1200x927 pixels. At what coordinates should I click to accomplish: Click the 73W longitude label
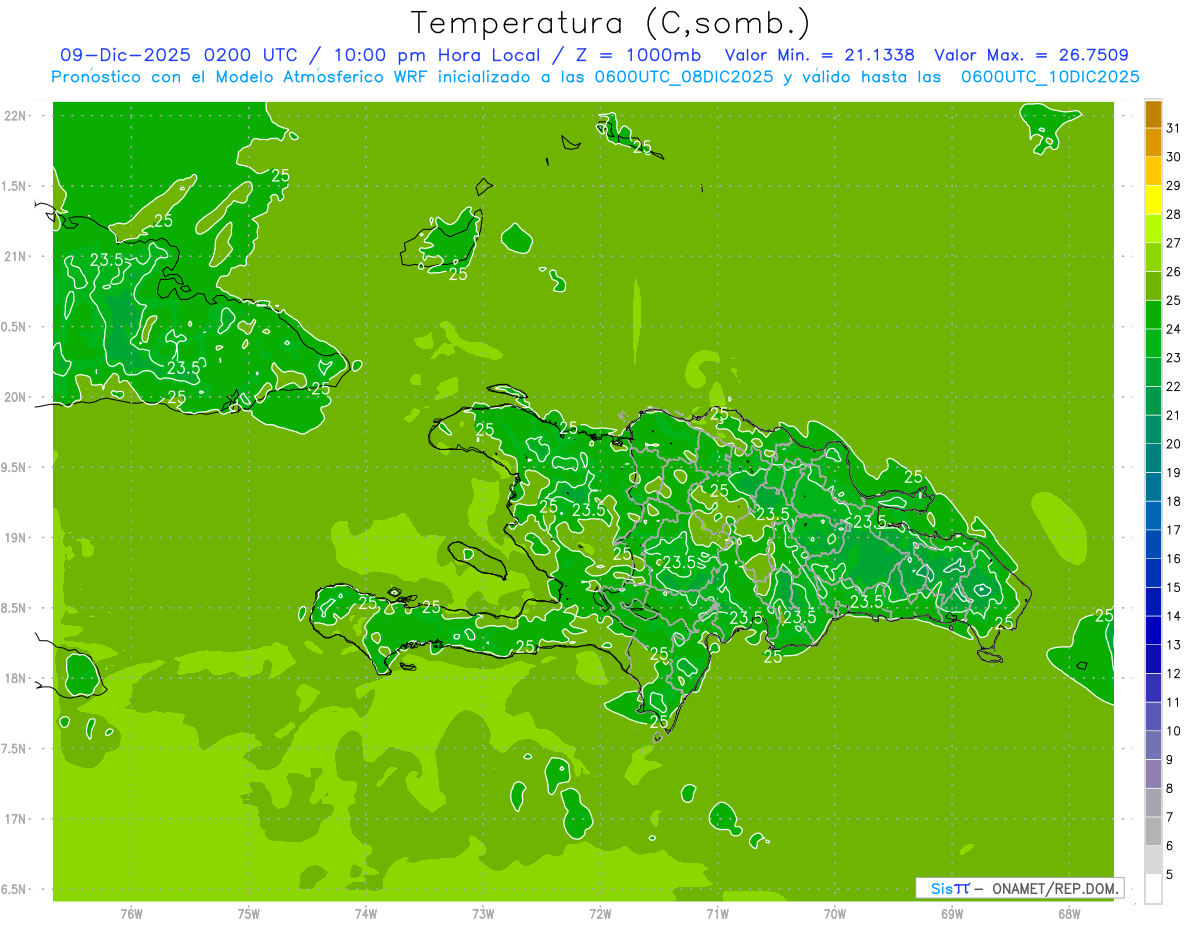tap(483, 913)
